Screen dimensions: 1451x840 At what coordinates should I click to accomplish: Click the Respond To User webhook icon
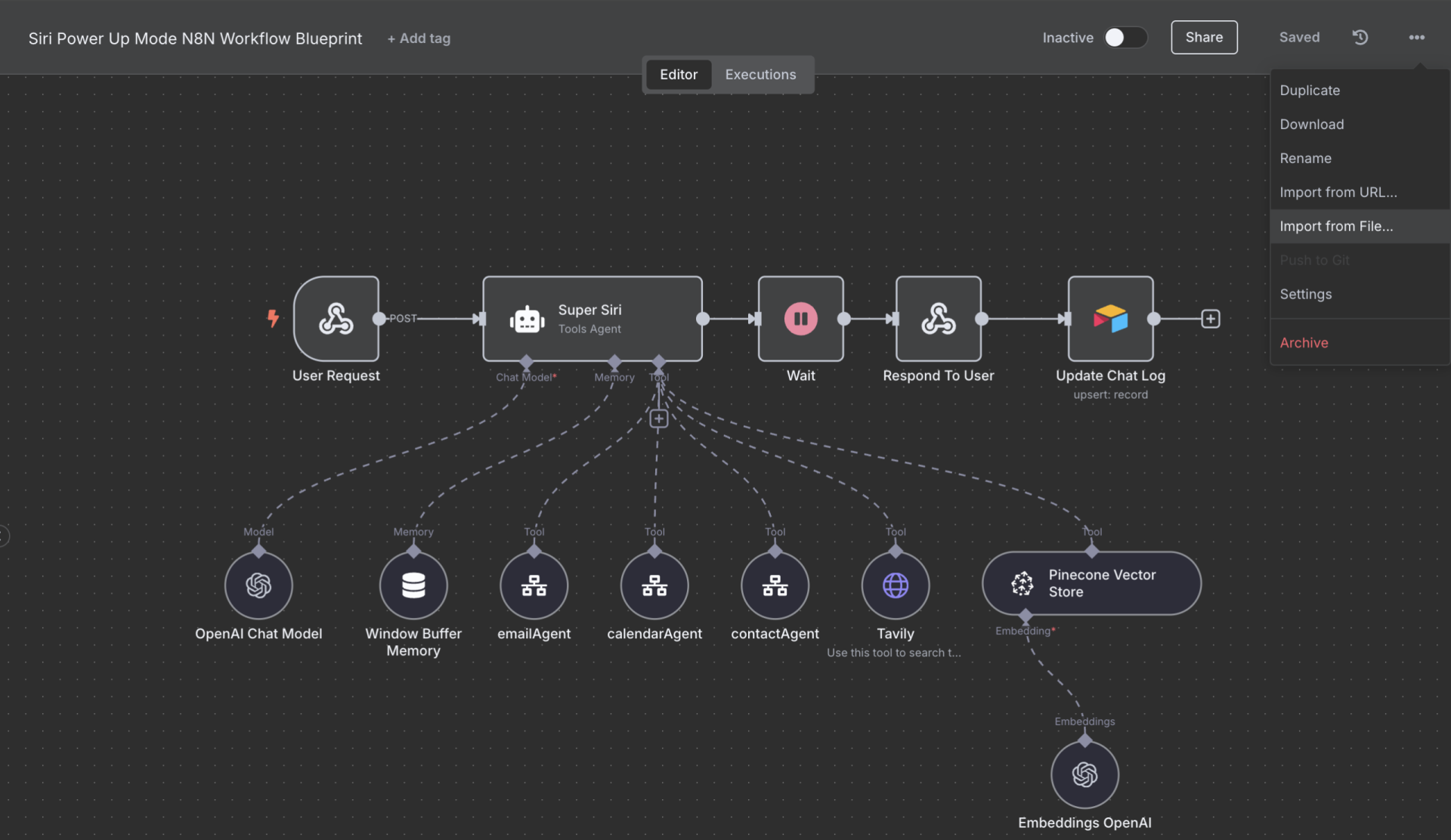pos(938,319)
